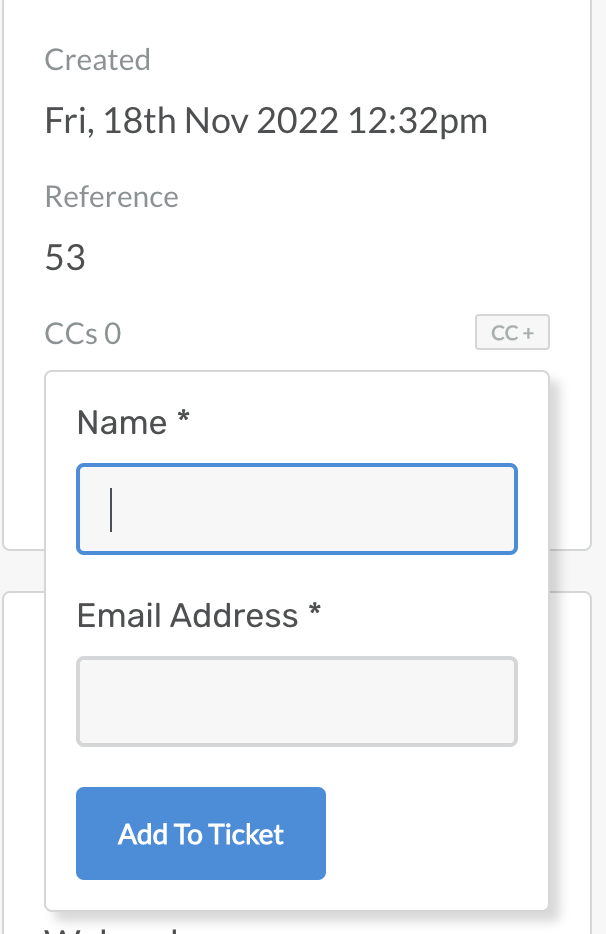Screen dimensions: 606x934
Task: Click the required asterisk beside Email Address
Action: [314, 613]
